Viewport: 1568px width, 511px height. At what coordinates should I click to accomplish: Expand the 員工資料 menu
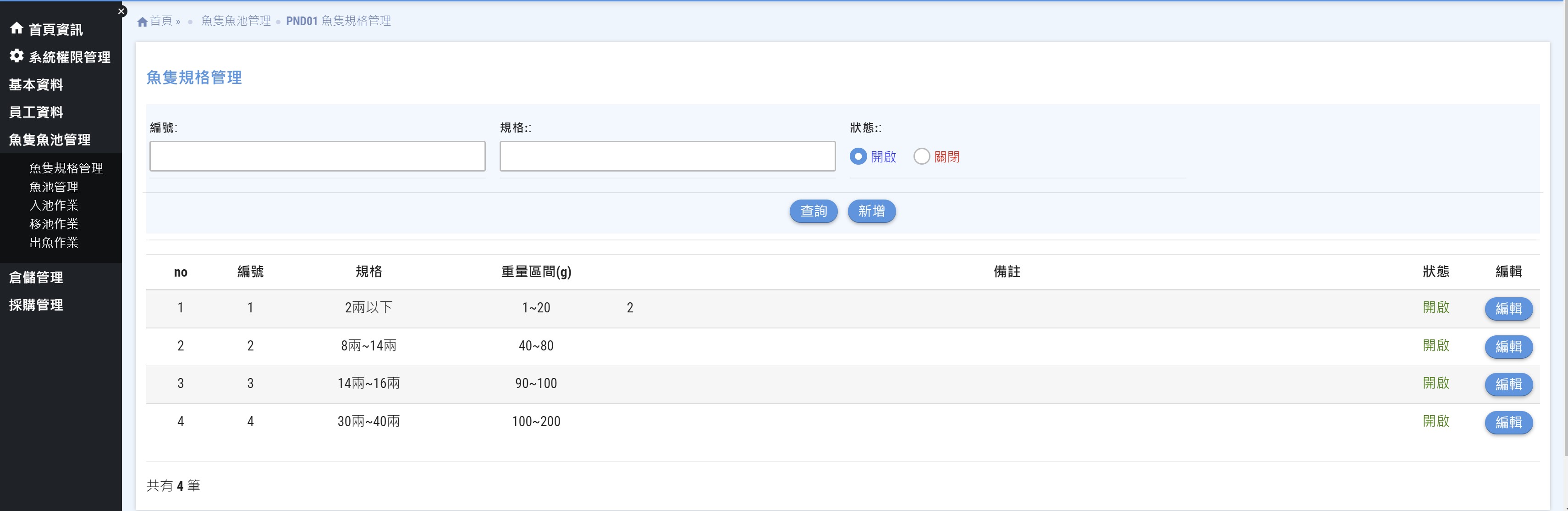coord(36,112)
